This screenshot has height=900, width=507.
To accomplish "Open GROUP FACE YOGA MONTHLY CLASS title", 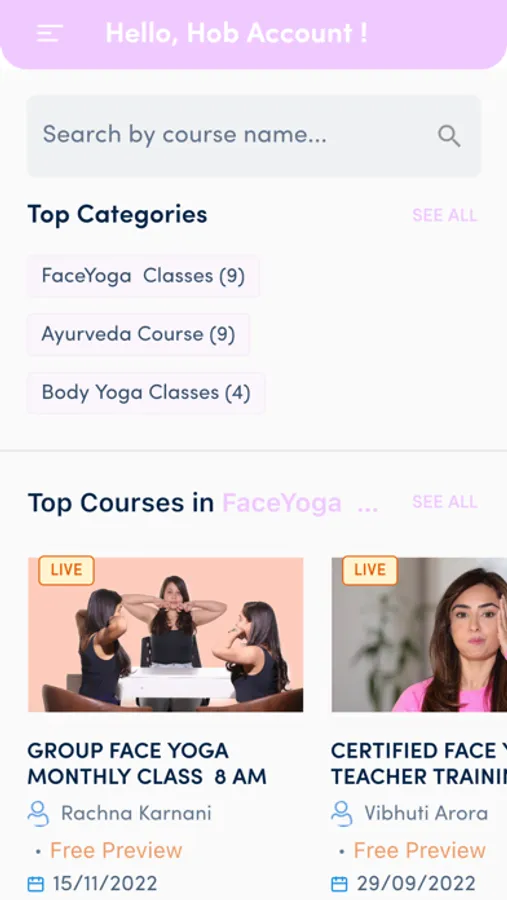I will click(147, 763).
